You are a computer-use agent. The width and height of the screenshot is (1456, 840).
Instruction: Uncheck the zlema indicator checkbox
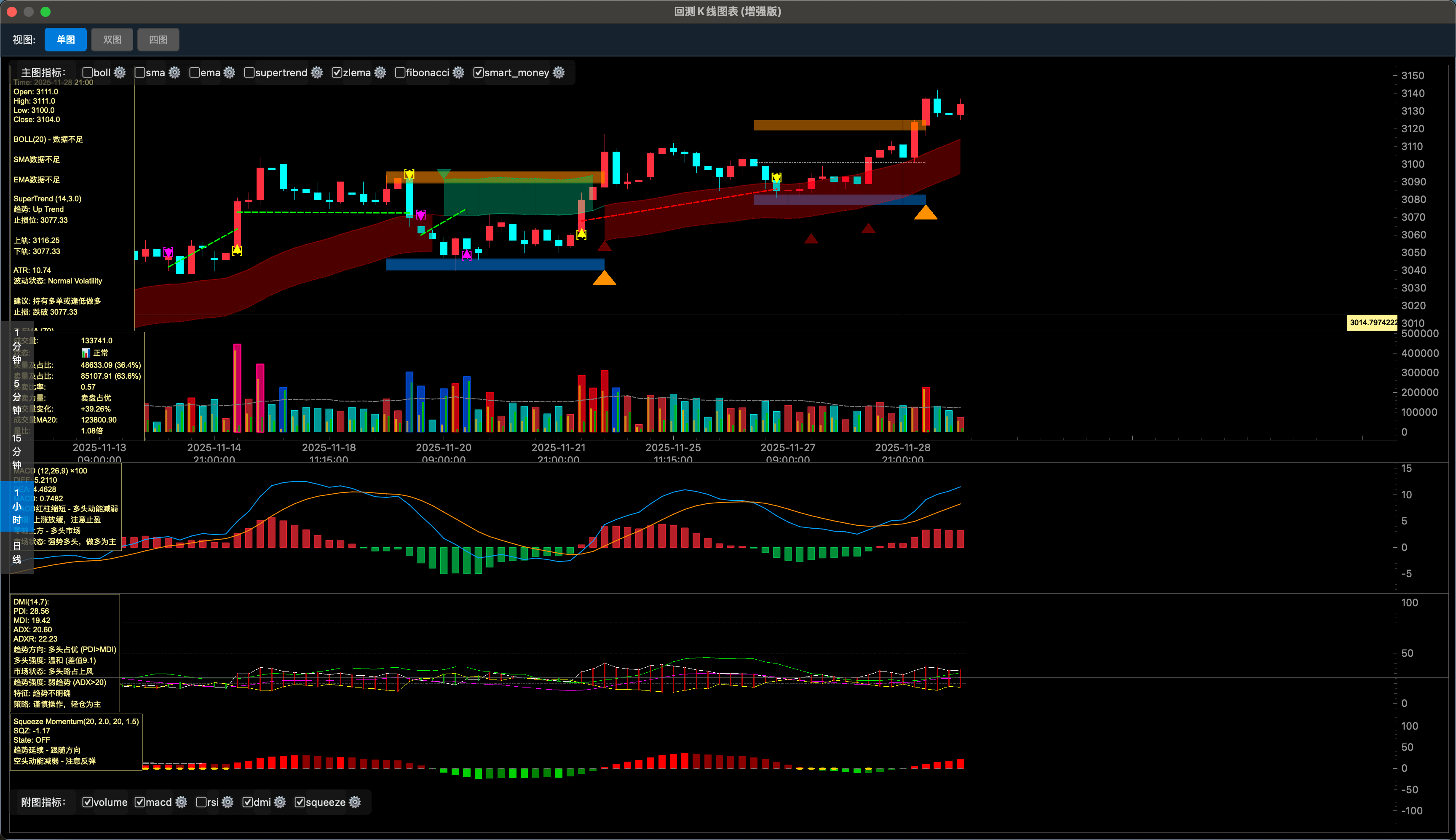pos(337,73)
